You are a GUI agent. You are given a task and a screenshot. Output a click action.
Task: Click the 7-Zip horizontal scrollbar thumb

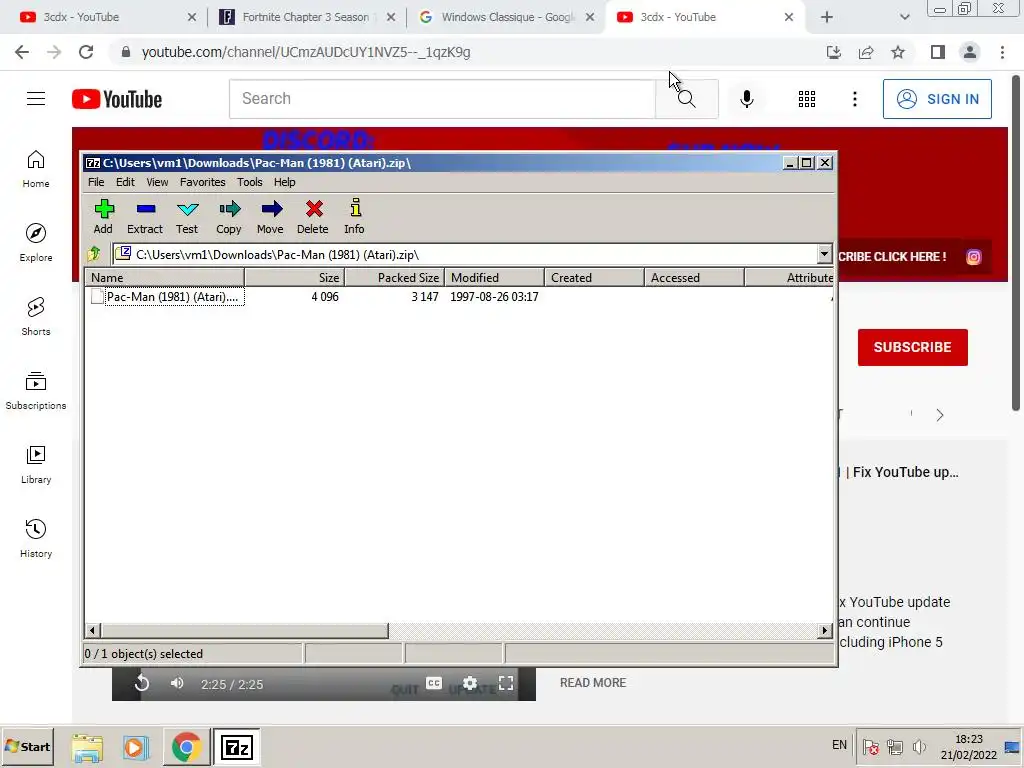tap(244, 630)
